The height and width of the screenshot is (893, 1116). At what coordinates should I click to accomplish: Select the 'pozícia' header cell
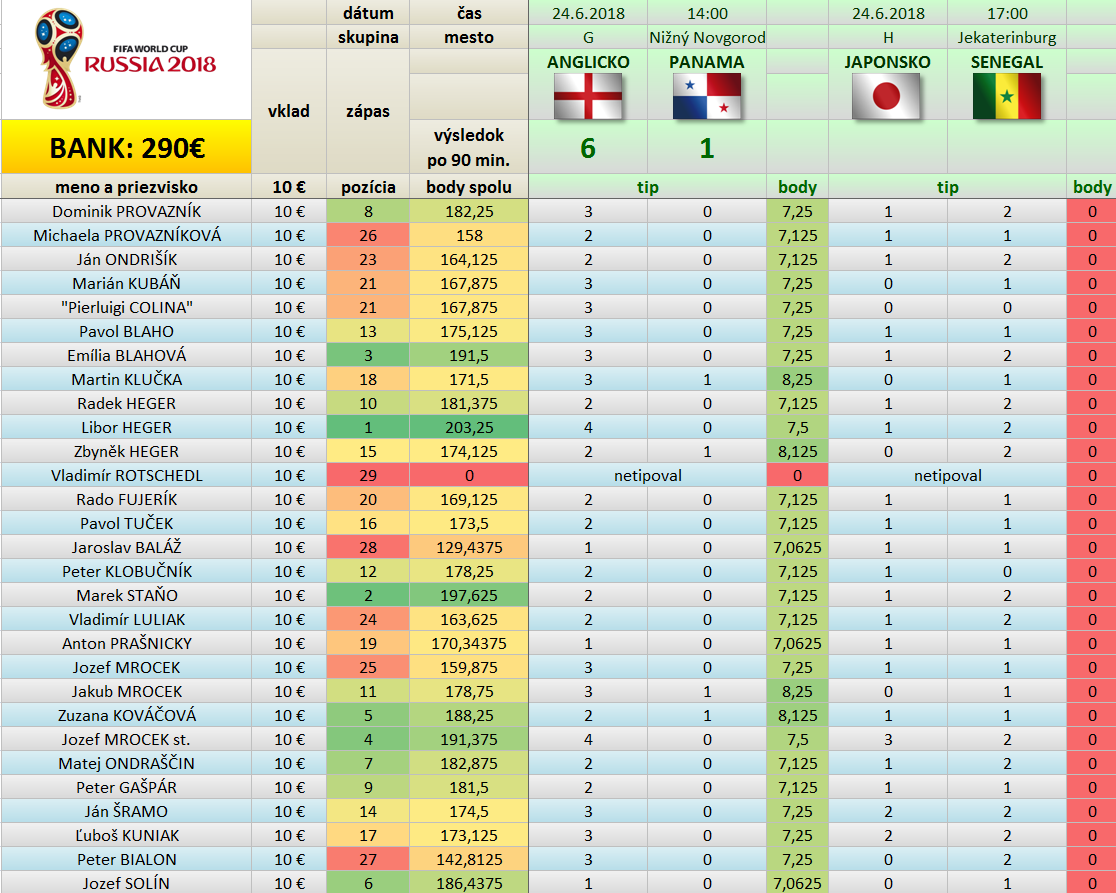pos(367,187)
